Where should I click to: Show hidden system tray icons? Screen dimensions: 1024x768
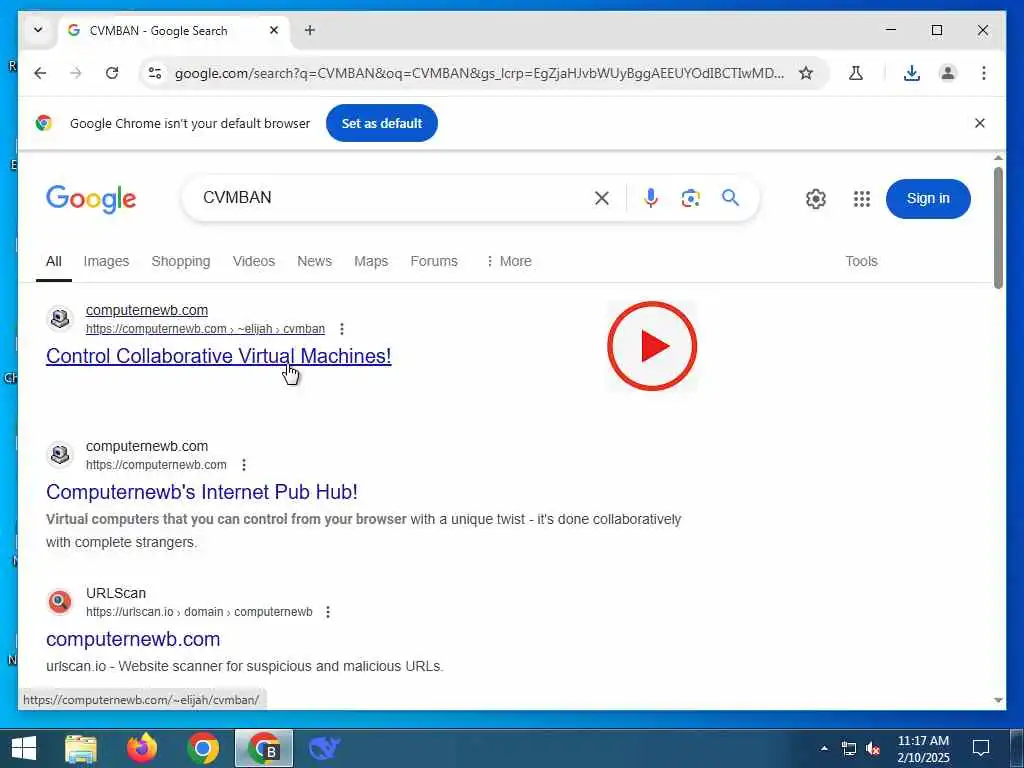824,748
